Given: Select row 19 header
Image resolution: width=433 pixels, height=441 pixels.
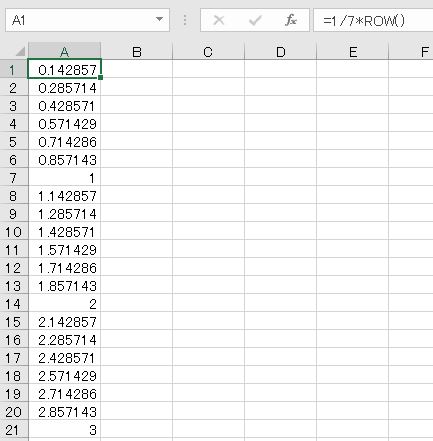Looking at the screenshot, I should point(14,393).
